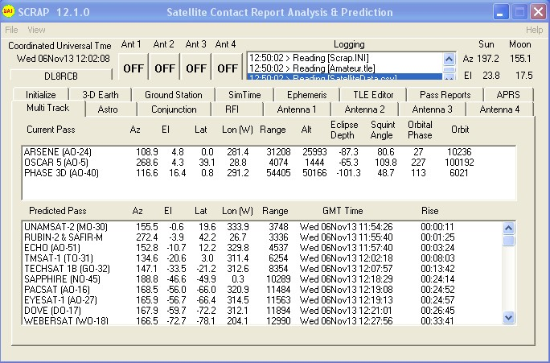550x363 pixels.
Task: Switch to the Antenna 2 tab
Action: pos(364,109)
